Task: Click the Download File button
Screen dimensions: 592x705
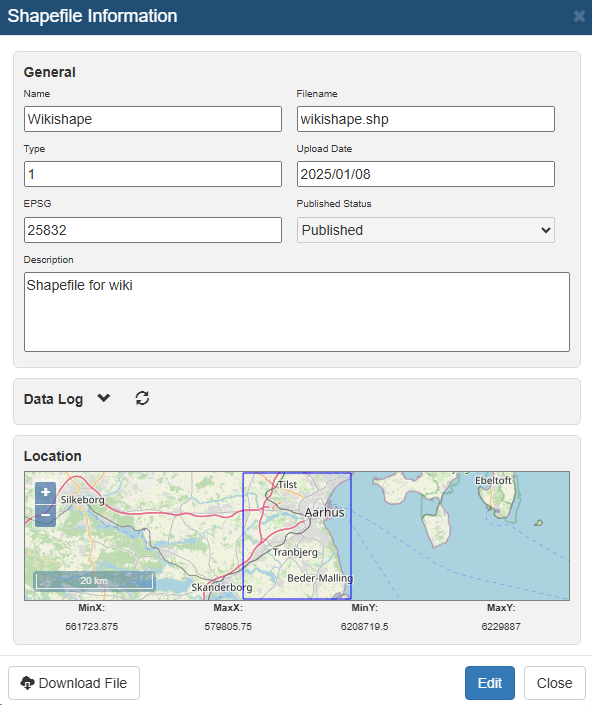Action: 74,683
